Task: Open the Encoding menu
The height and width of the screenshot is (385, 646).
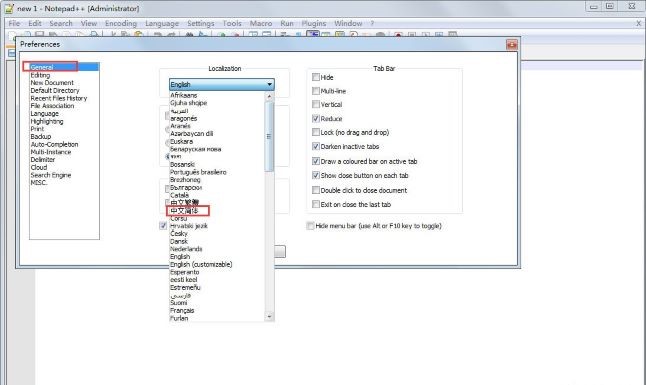Action: point(121,23)
